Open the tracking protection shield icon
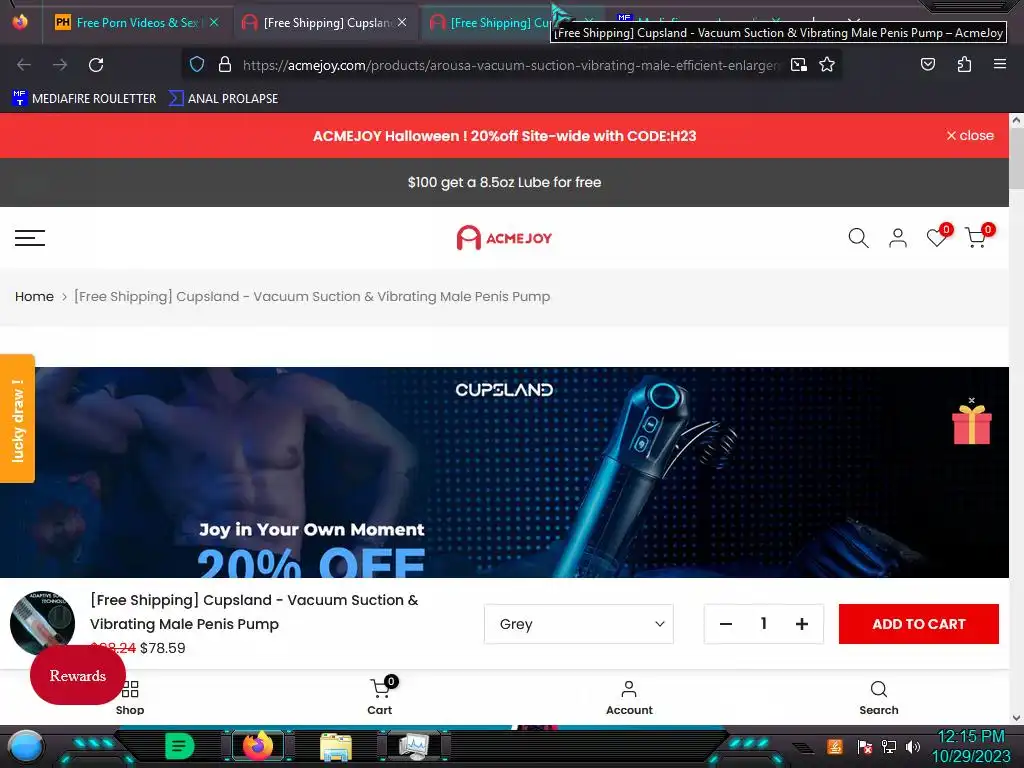The image size is (1024, 768). 197,64
